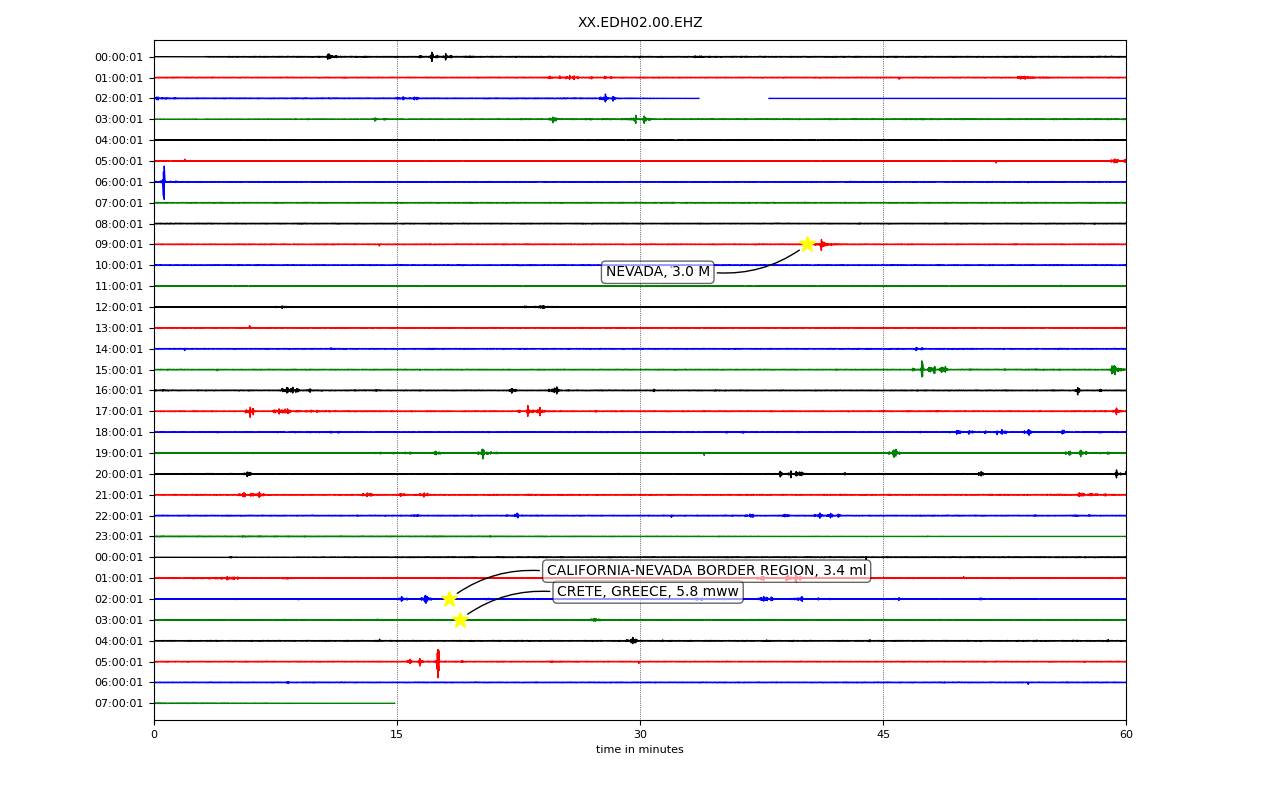Click the 15 tick label on the time axis
Image resolution: width=1280 pixels, height=800 pixels.
point(397,735)
